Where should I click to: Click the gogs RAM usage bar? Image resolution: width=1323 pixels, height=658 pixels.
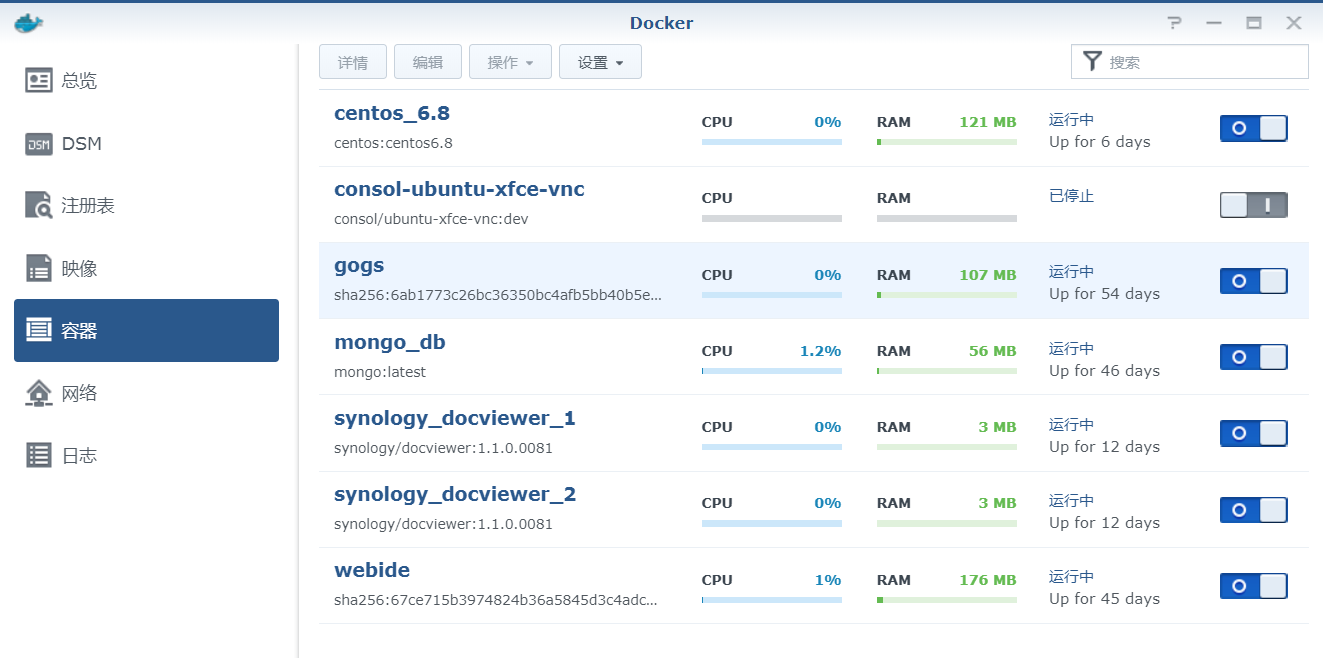click(947, 295)
